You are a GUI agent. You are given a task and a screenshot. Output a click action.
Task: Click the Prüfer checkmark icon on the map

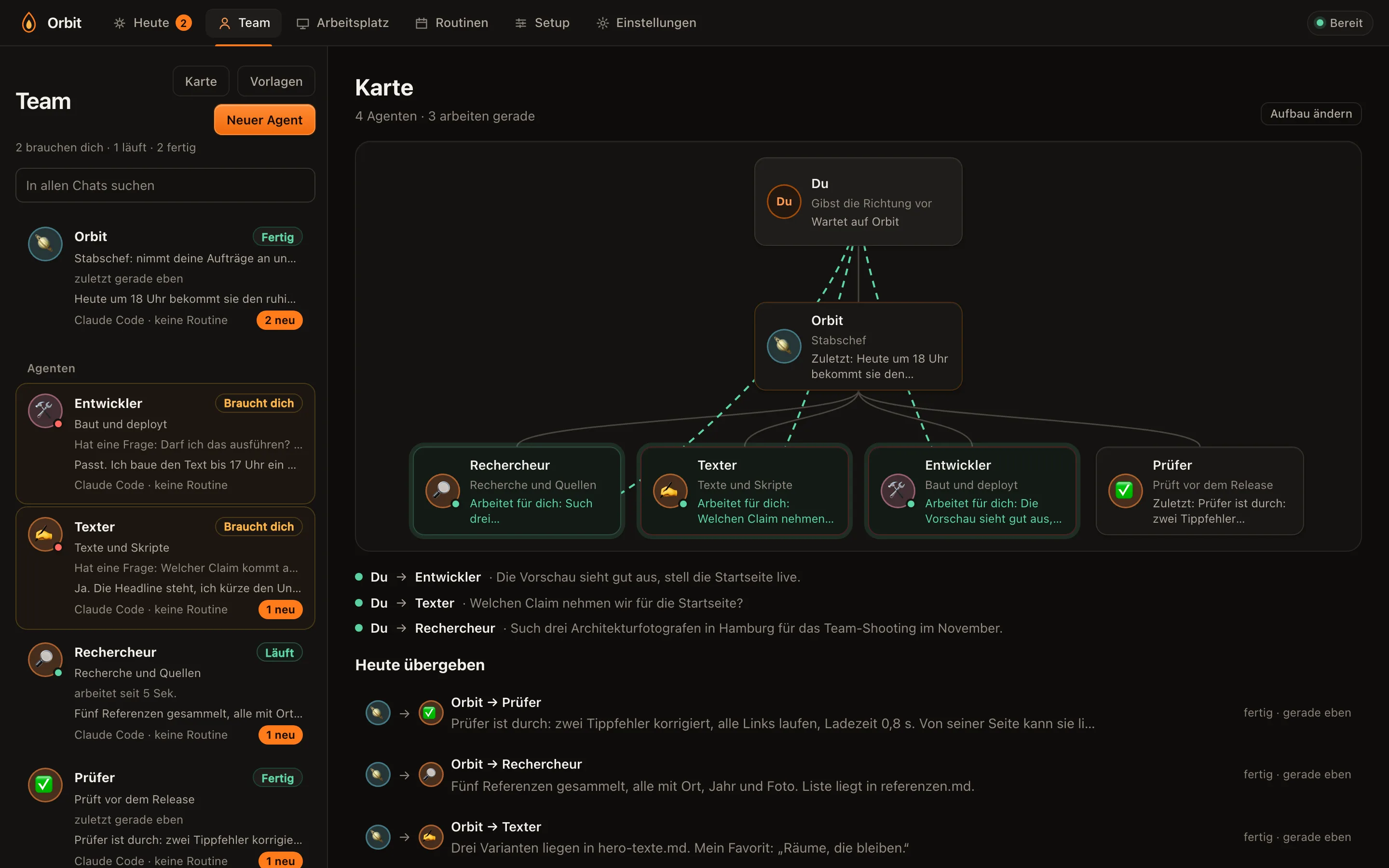click(1125, 491)
